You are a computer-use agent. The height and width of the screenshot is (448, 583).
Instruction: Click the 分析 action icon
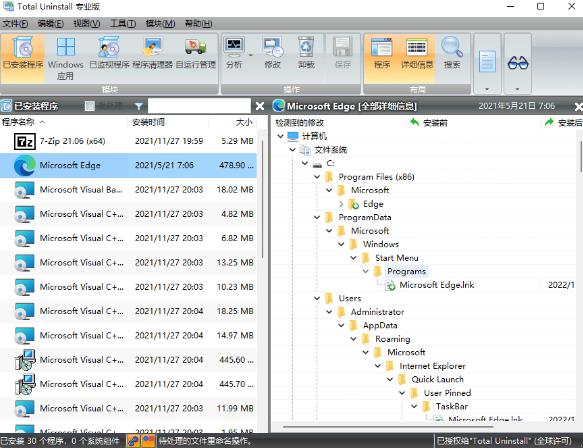234,53
